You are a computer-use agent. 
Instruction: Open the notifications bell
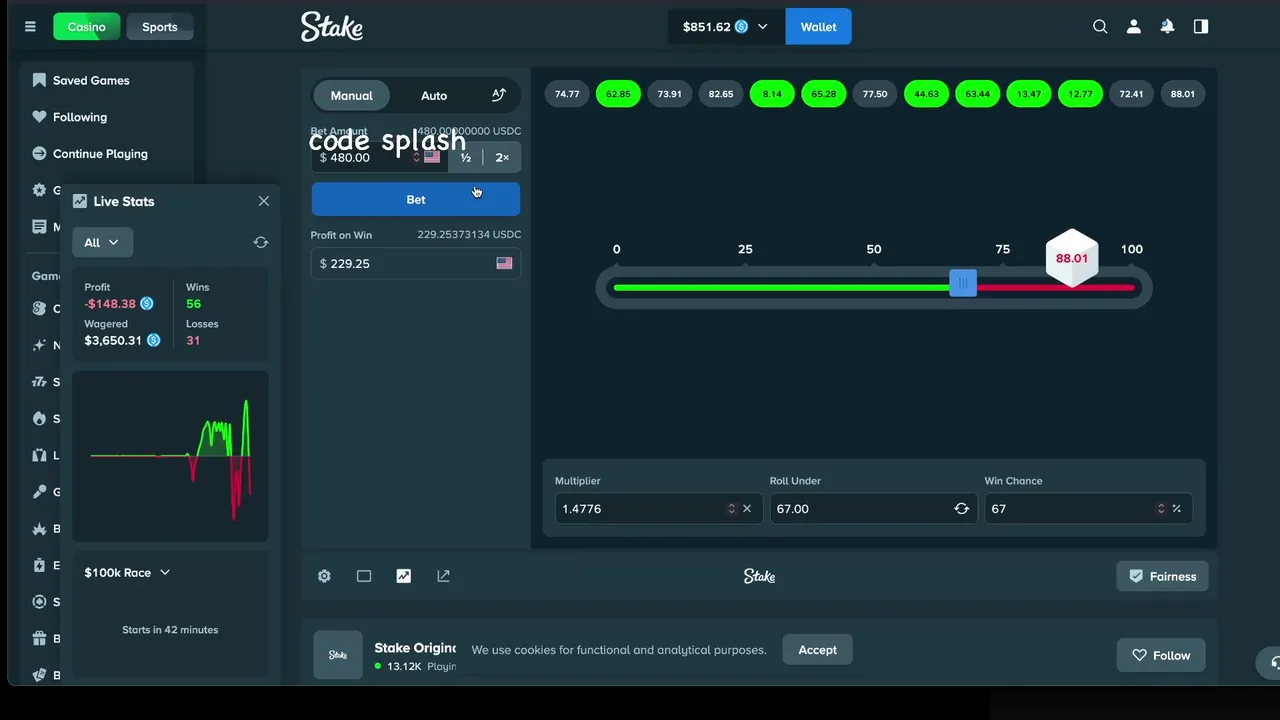(1167, 27)
